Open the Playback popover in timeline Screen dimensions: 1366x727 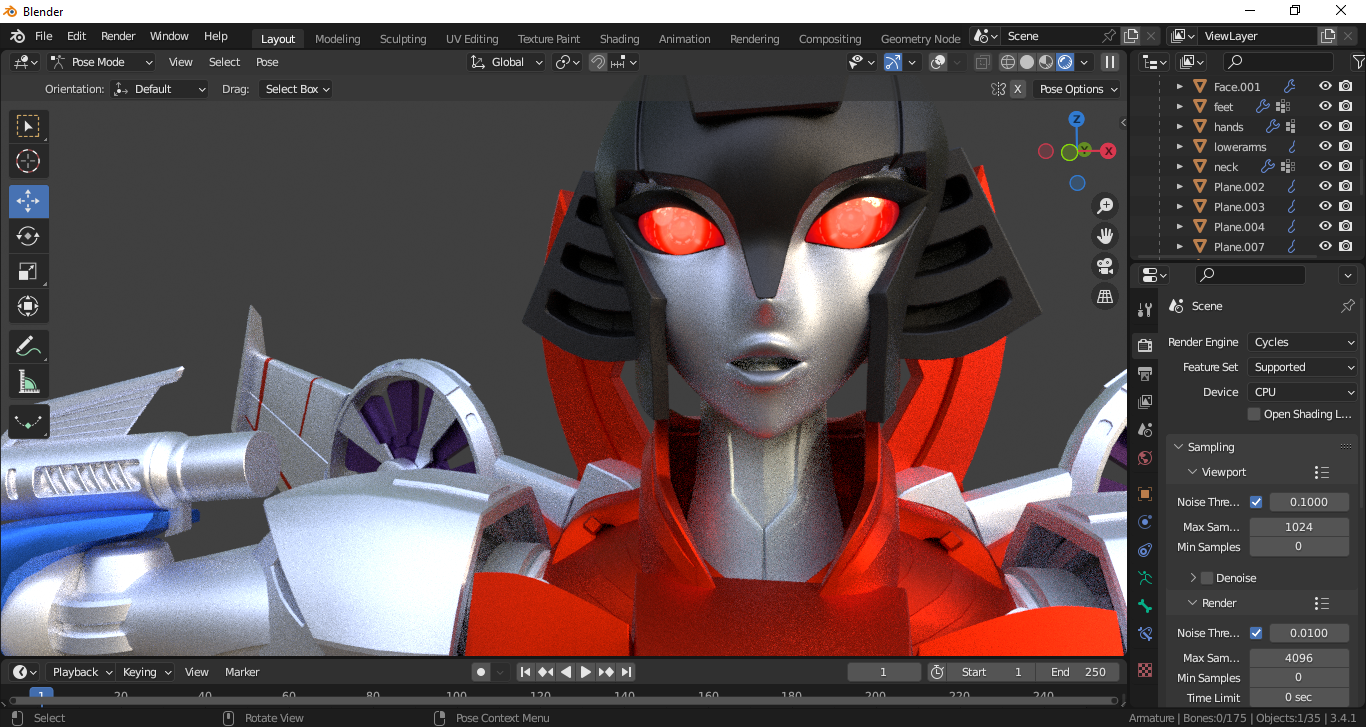tap(81, 672)
